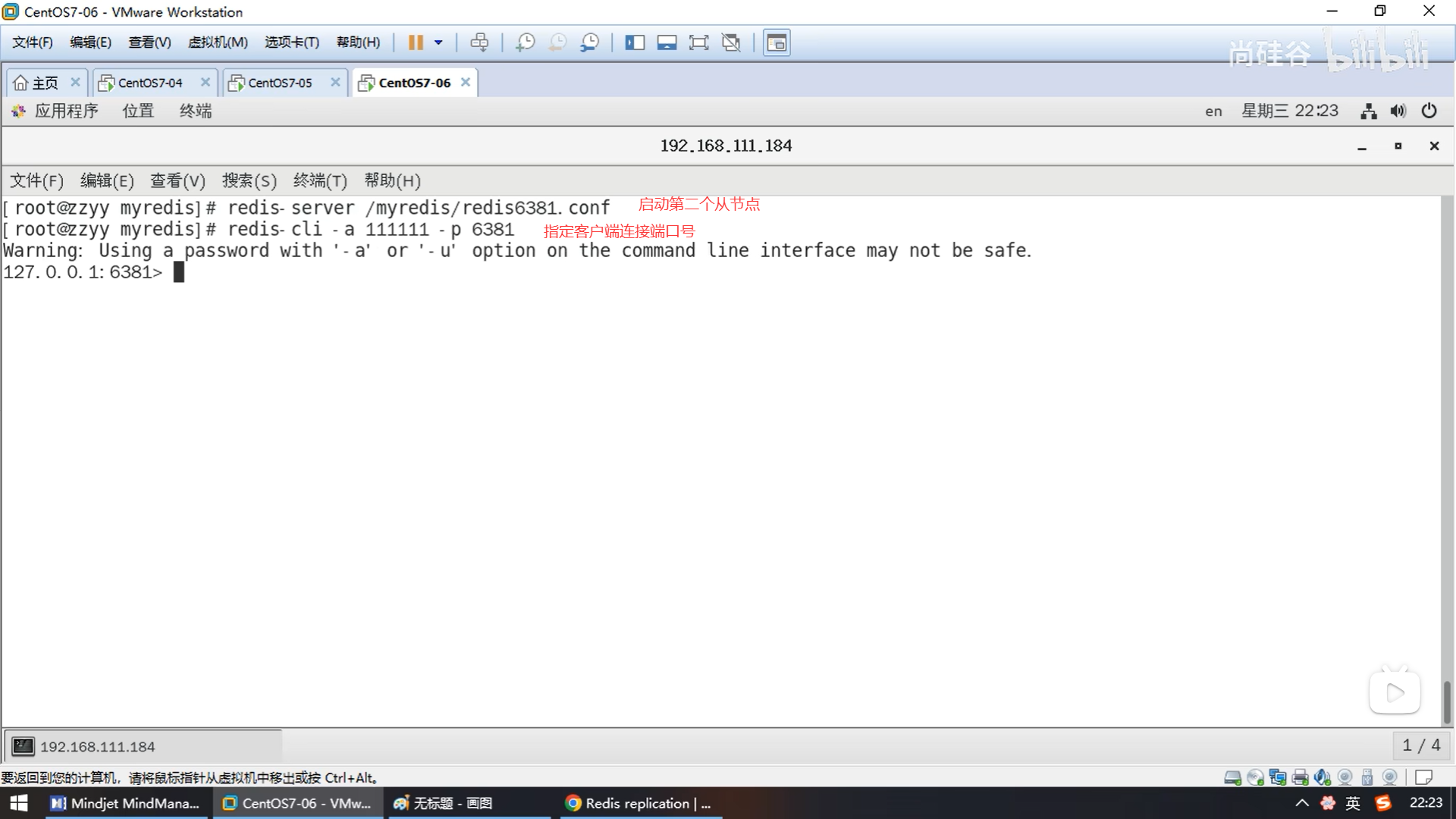The width and height of the screenshot is (1456, 819).
Task: Click the GNOME volume icon
Action: pos(1398,111)
